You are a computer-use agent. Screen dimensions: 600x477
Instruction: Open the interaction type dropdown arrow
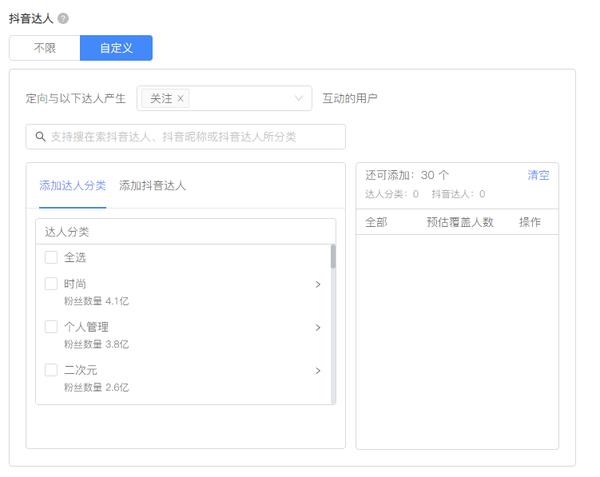299,99
